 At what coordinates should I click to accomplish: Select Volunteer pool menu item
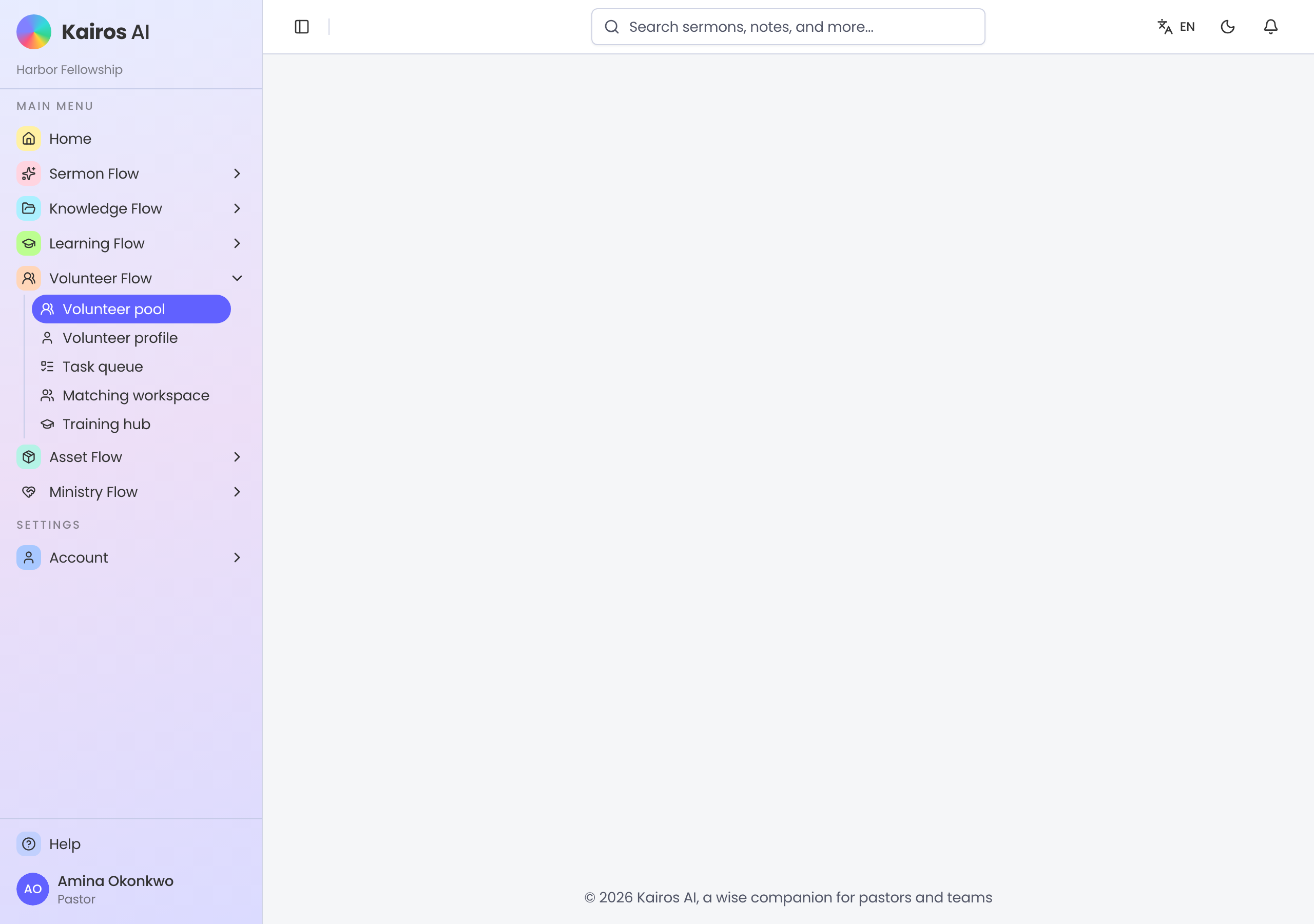tap(131, 309)
